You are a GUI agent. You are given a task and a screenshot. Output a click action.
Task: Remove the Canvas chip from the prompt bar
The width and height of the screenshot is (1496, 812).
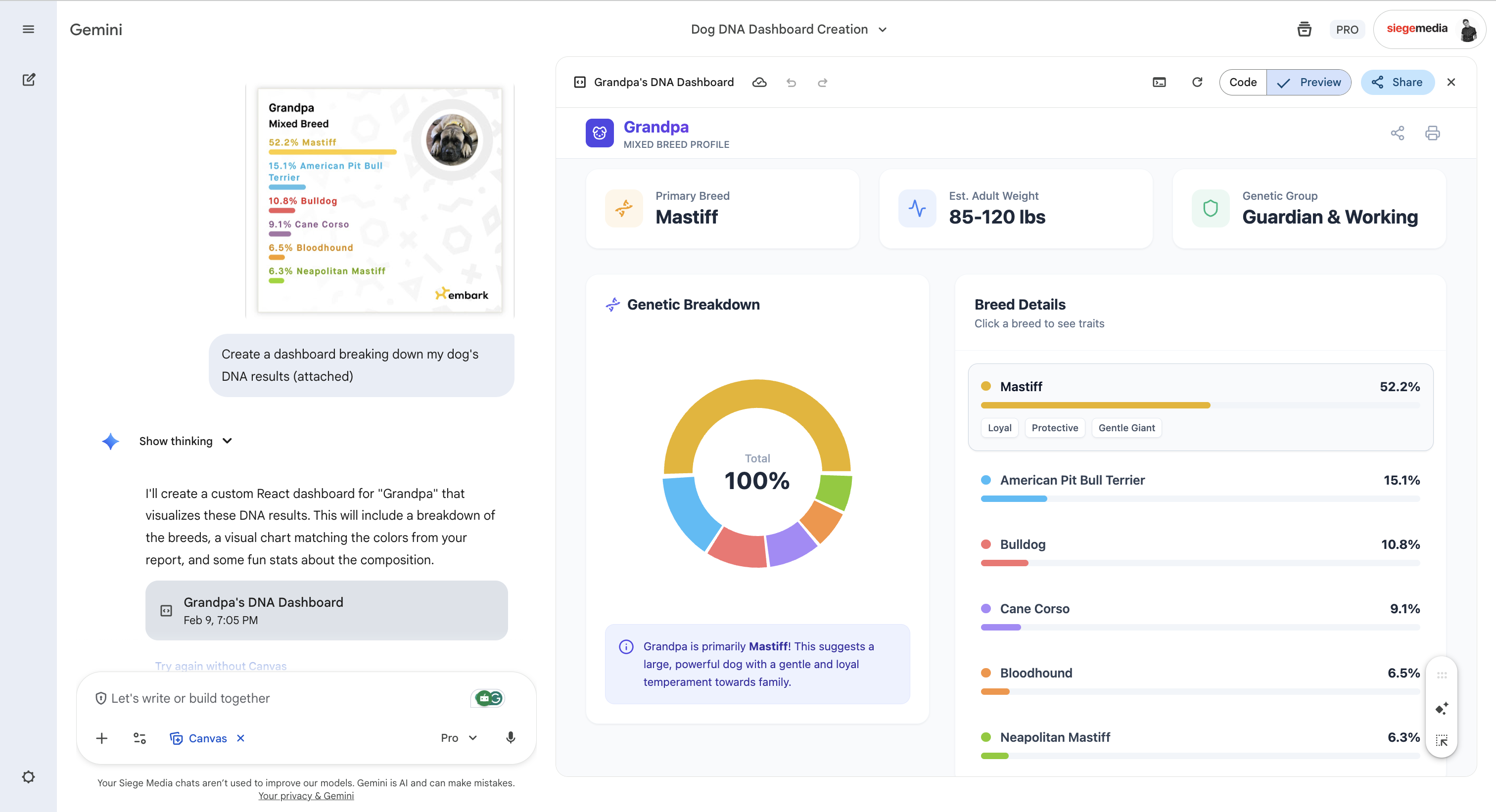tap(240, 738)
